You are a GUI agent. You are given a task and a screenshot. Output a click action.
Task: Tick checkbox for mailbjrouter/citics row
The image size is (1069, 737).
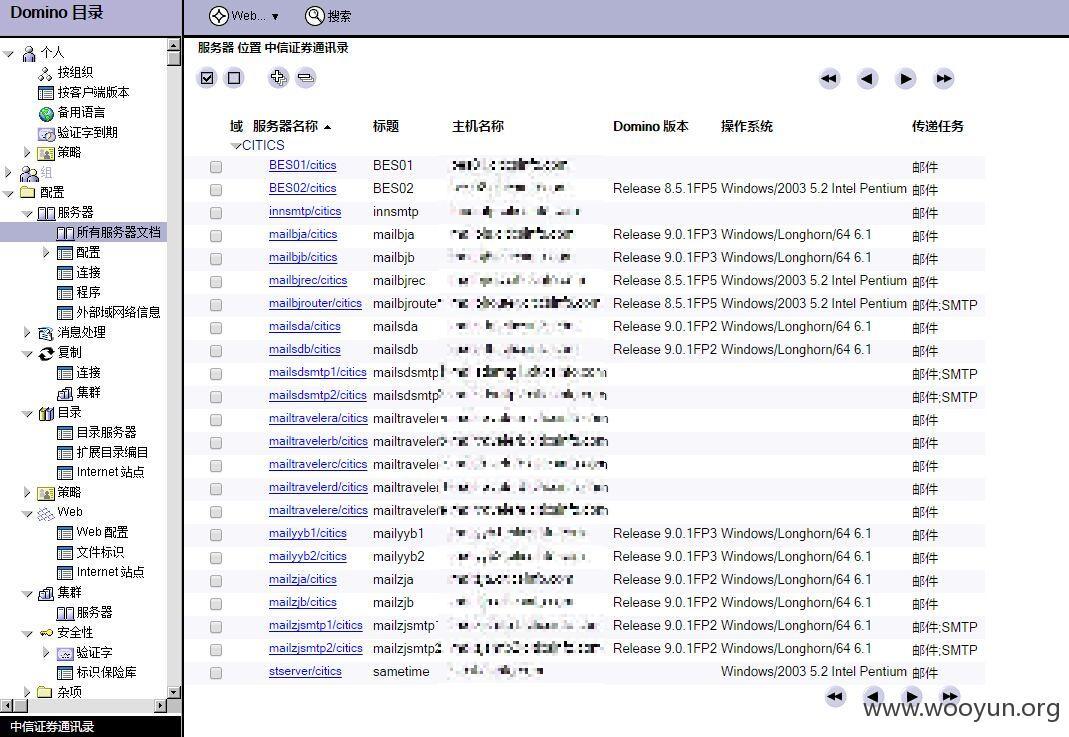216,305
